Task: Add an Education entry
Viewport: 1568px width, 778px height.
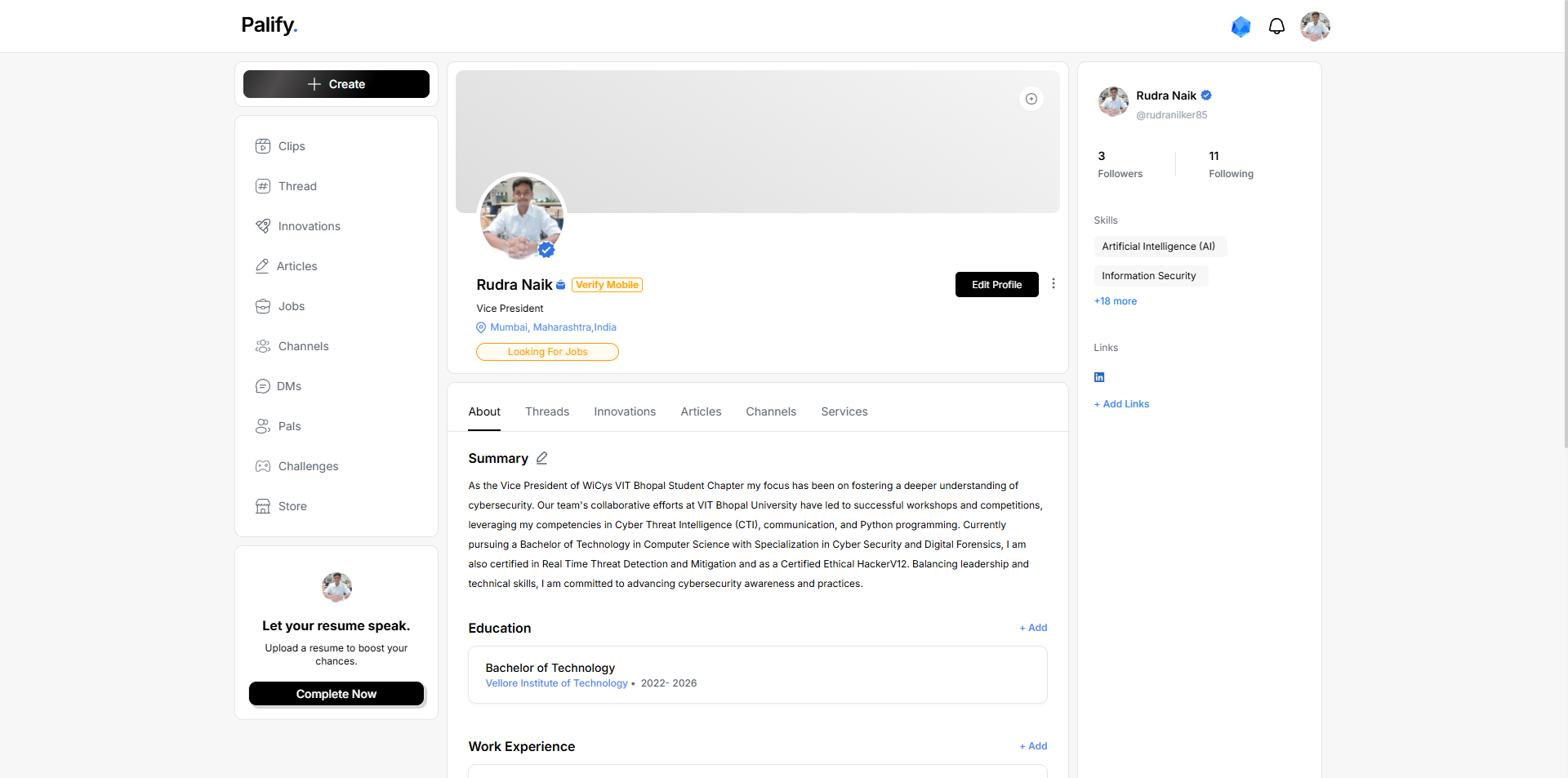Action: (1033, 628)
